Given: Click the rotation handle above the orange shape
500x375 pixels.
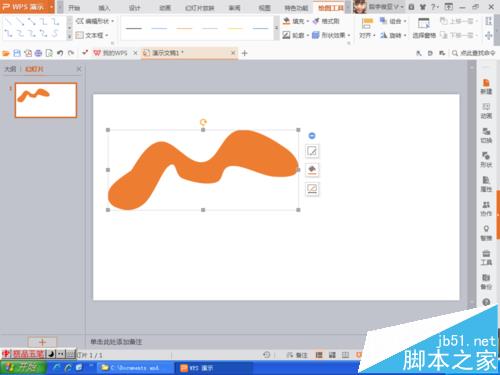Looking at the screenshot, I should (203, 122).
